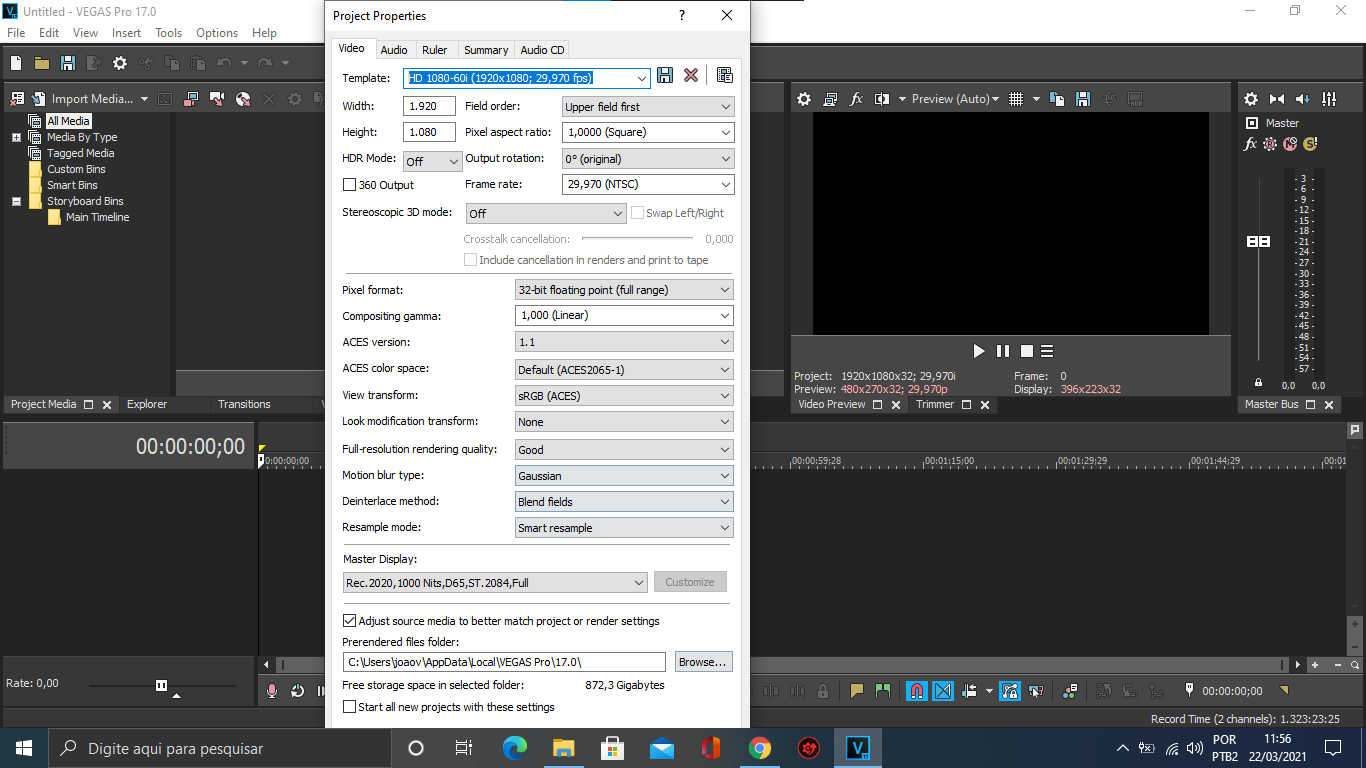Switch to the Audio CD tab

[542, 50]
